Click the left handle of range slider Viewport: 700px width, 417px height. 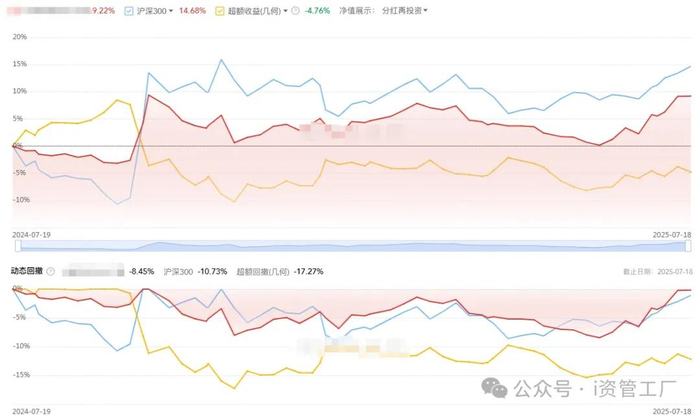point(18,246)
